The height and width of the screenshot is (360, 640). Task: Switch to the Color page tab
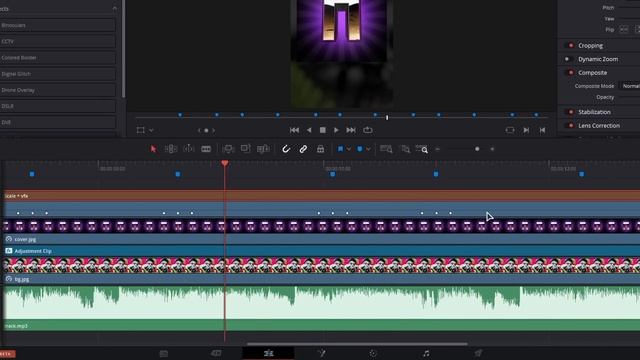(373, 353)
